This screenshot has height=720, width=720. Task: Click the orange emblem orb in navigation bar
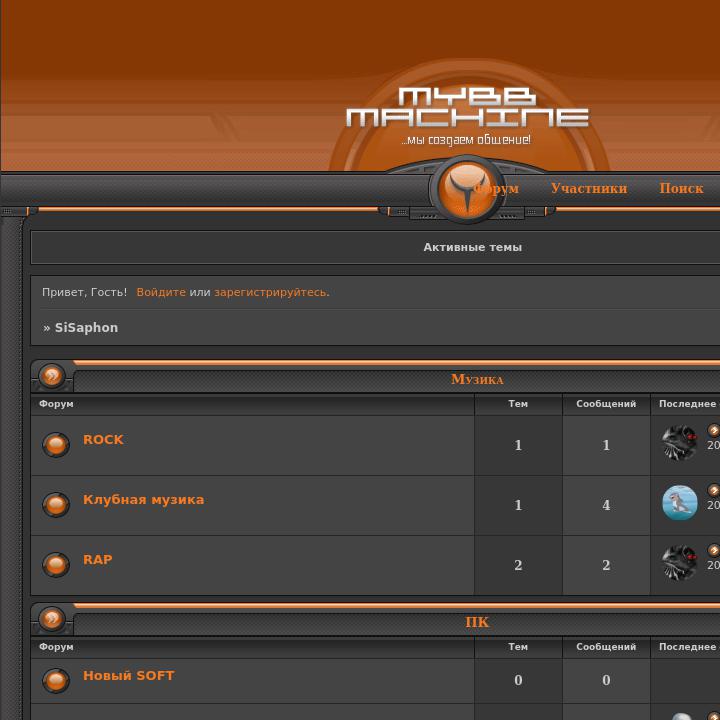pos(467,189)
